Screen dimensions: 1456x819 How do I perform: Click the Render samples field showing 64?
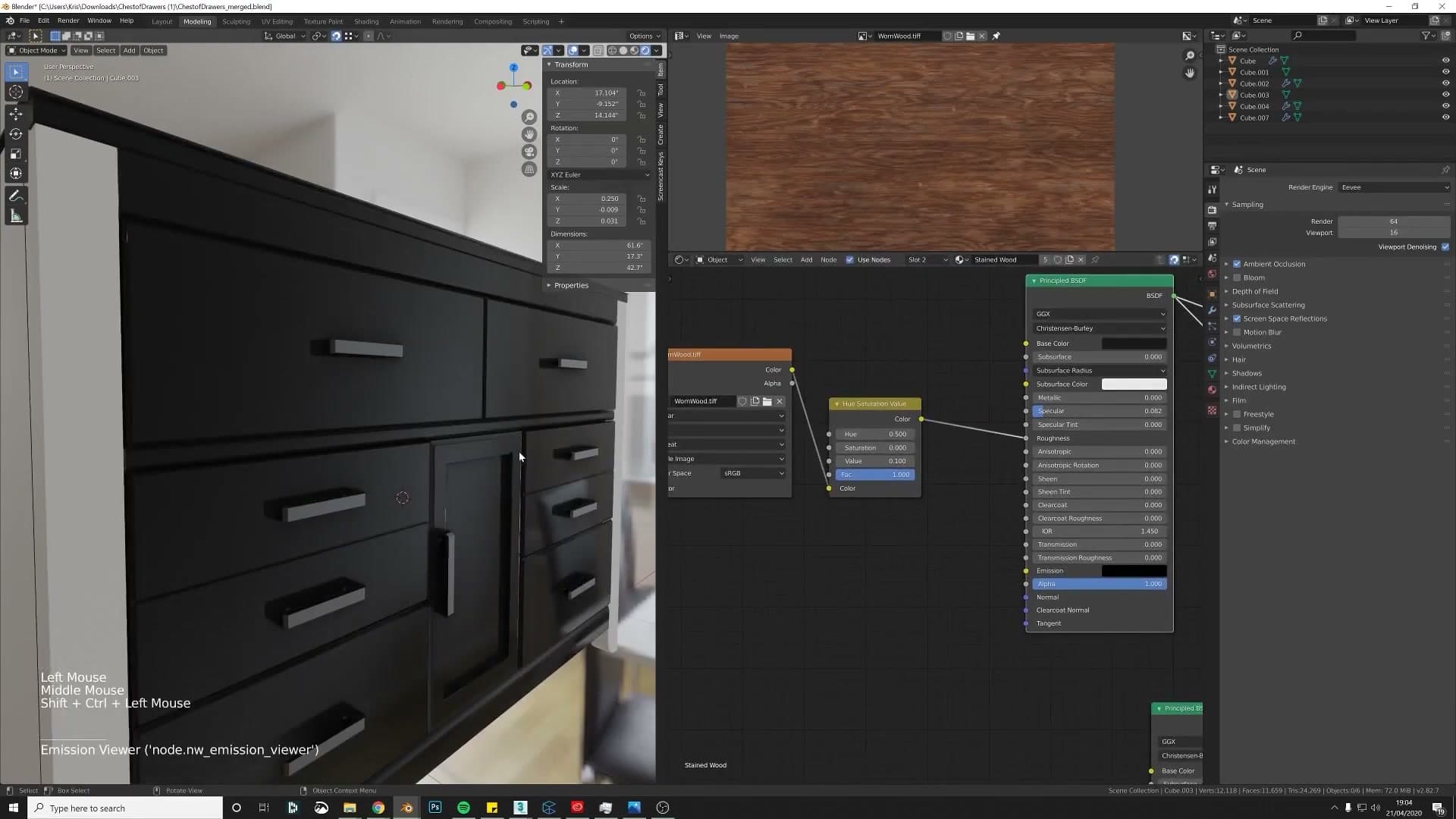click(1394, 221)
